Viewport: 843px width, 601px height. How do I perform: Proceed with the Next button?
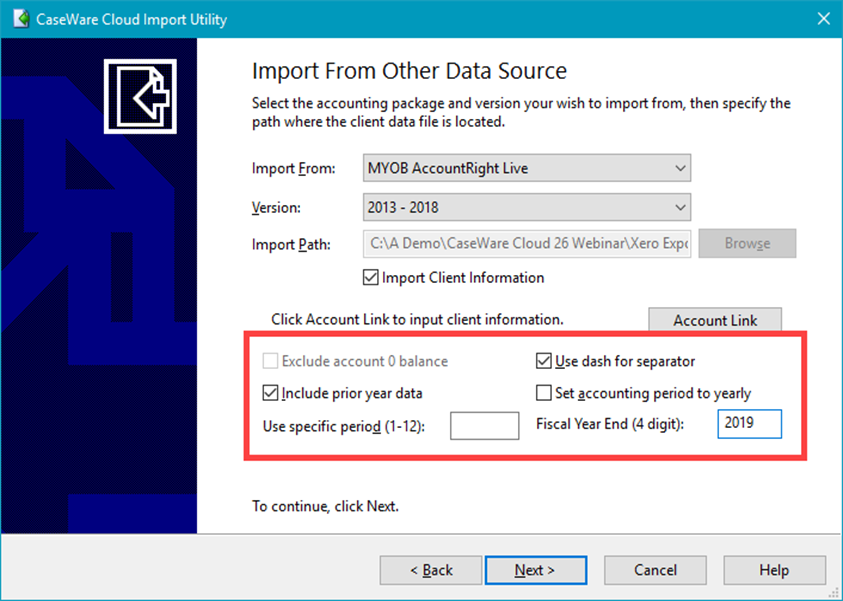pyautogui.click(x=535, y=570)
